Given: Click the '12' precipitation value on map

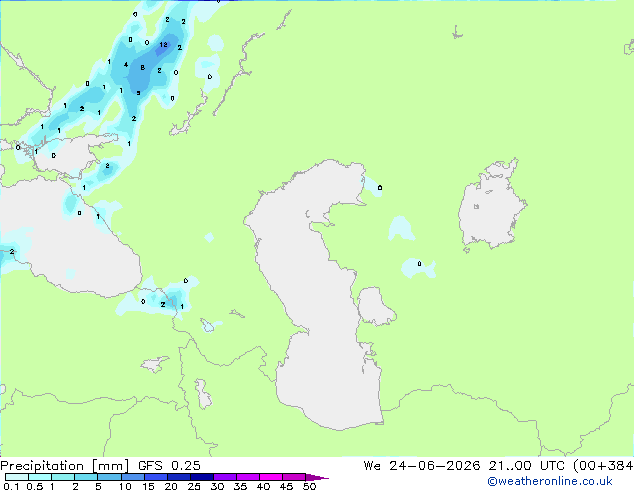Looking at the screenshot, I should tap(163, 44).
